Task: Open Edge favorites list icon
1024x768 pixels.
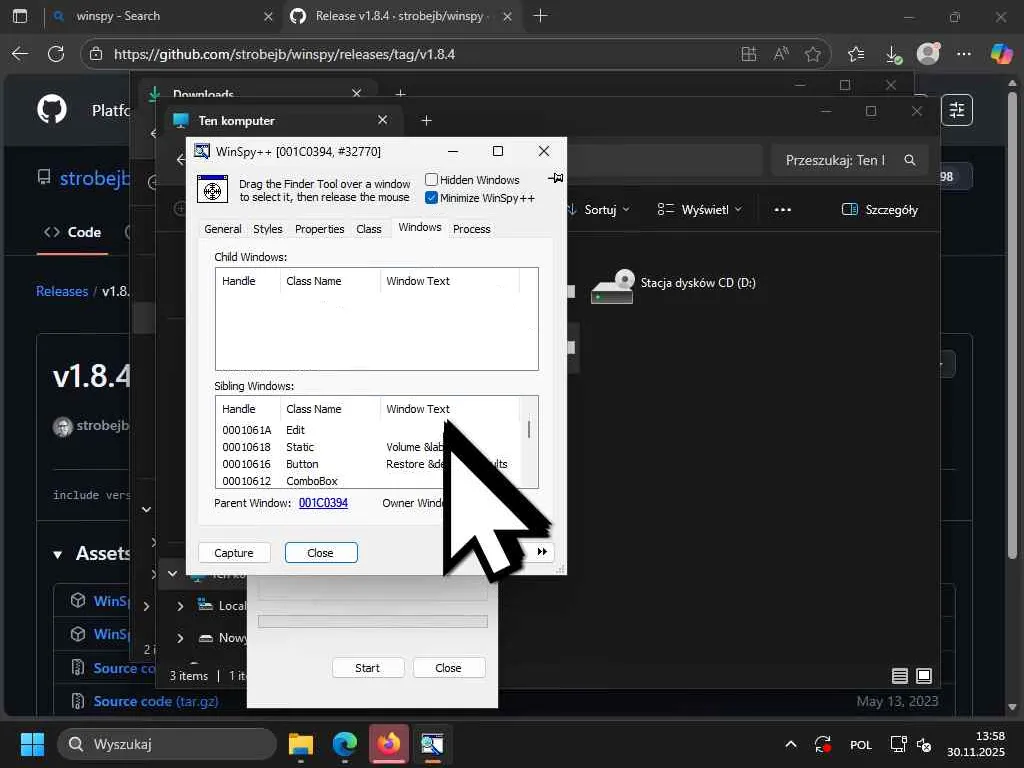Action: [x=856, y=54]
